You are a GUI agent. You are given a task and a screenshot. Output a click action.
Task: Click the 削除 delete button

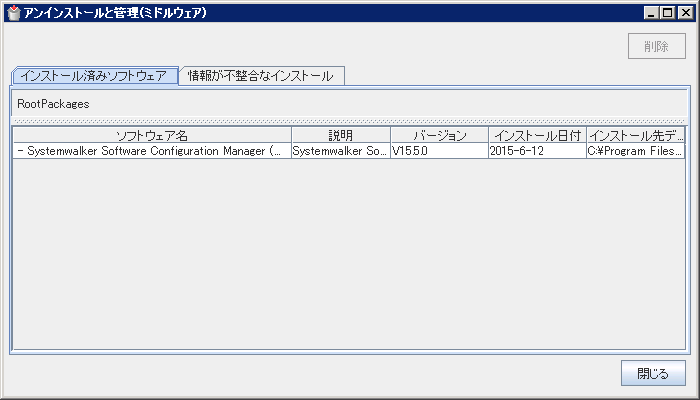click(x=657, y=46)
